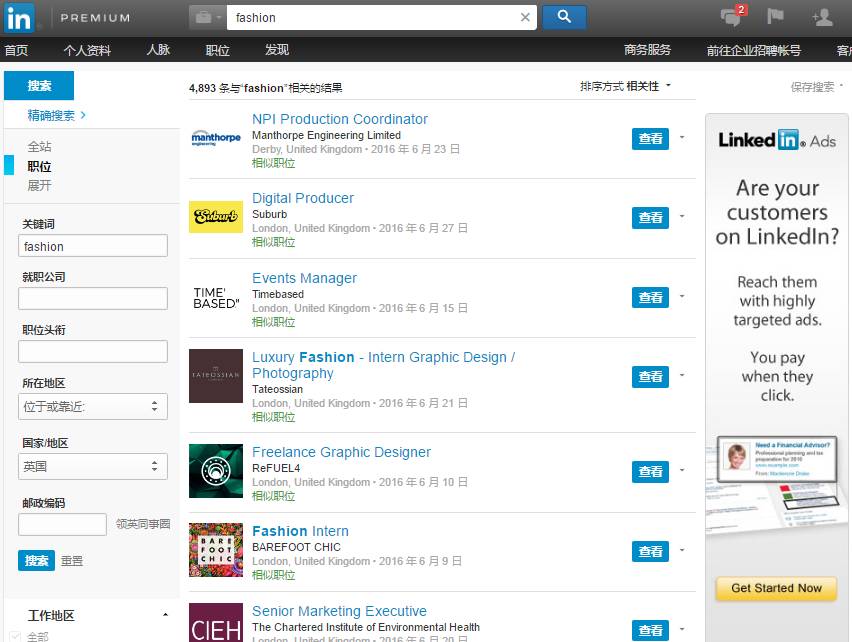Click the add connections person icon
Screen dimensions: 852x642
click(822, 17)
